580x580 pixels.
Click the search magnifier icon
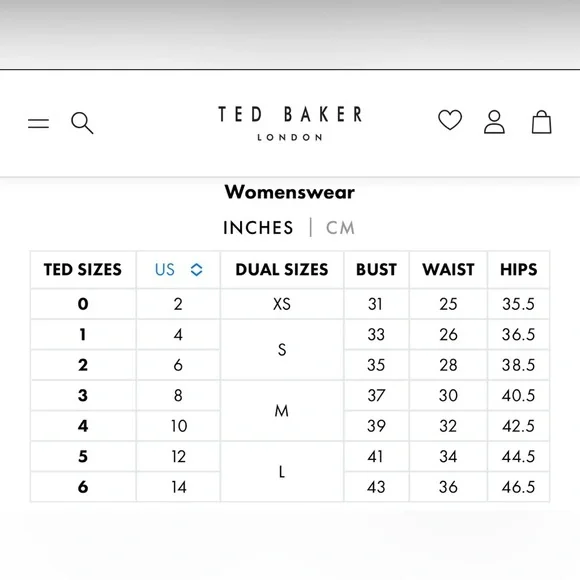click(82, 123)
